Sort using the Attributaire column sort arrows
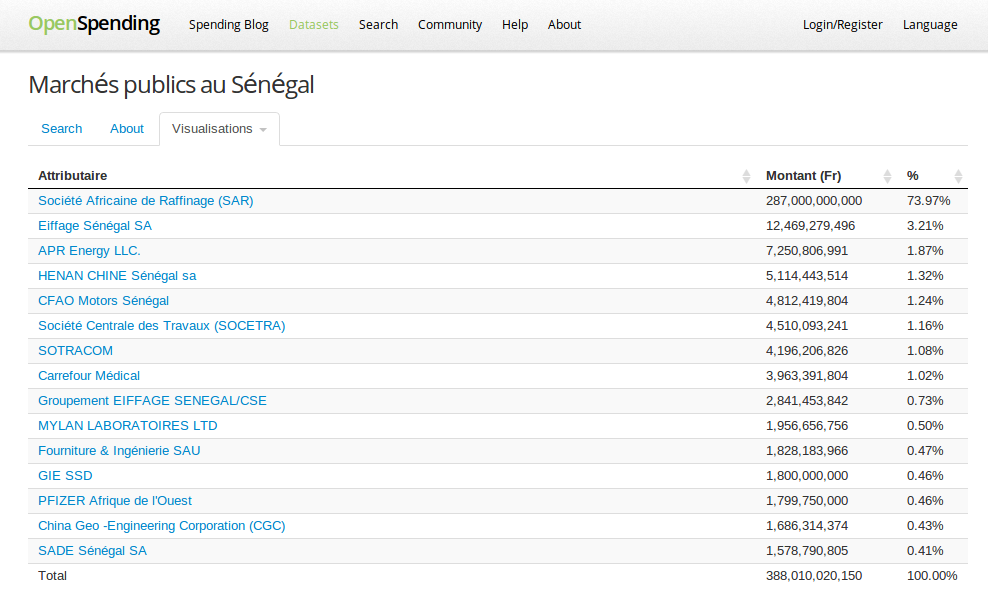This screenshot has width=988, height=593. 745,175
